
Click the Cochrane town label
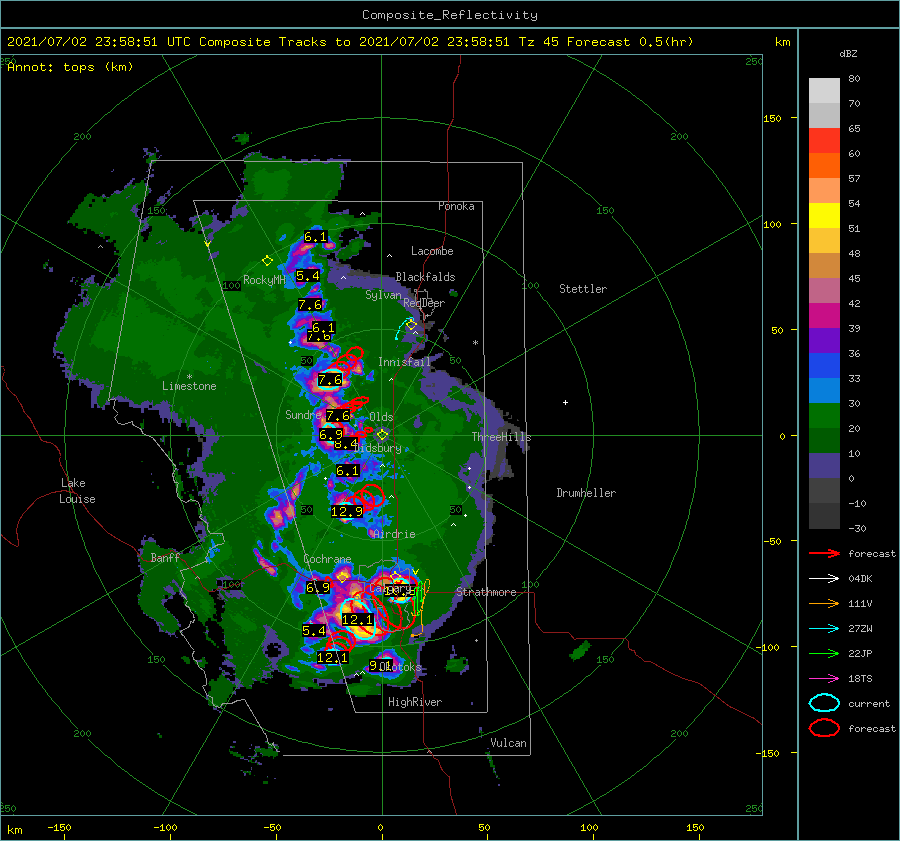point(327,559)
